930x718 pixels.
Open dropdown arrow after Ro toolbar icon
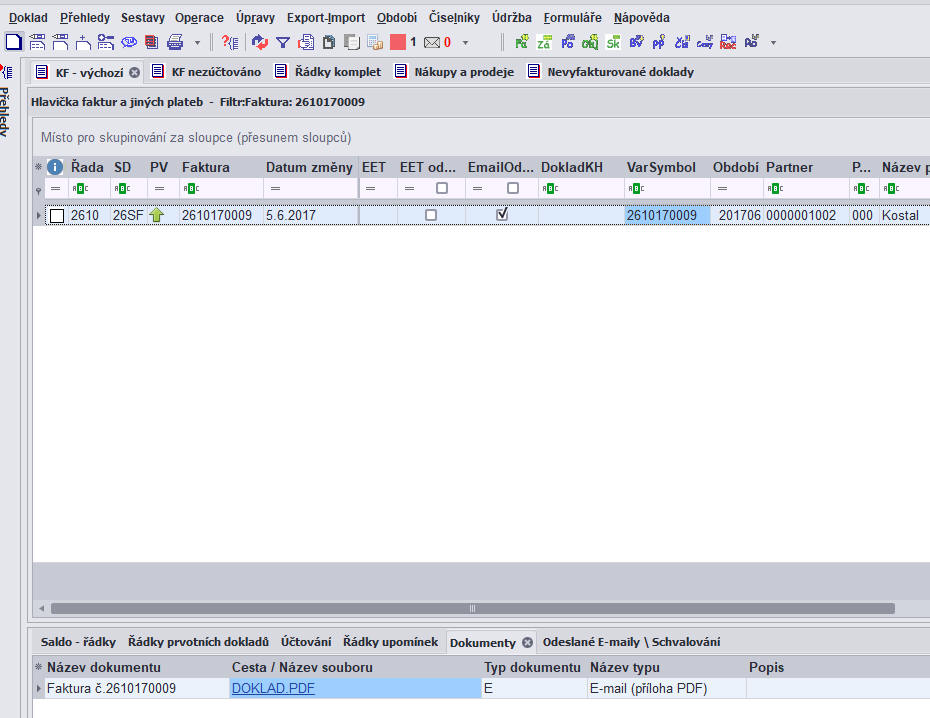tap(773, 43)
